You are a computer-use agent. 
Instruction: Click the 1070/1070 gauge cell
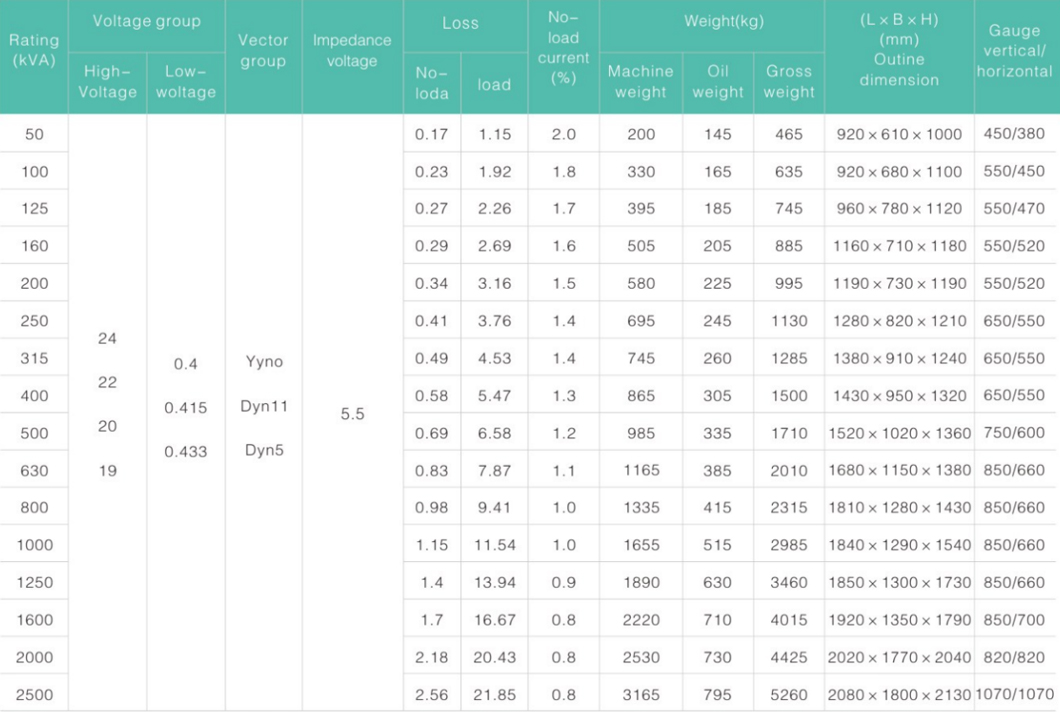[1015, 694]
